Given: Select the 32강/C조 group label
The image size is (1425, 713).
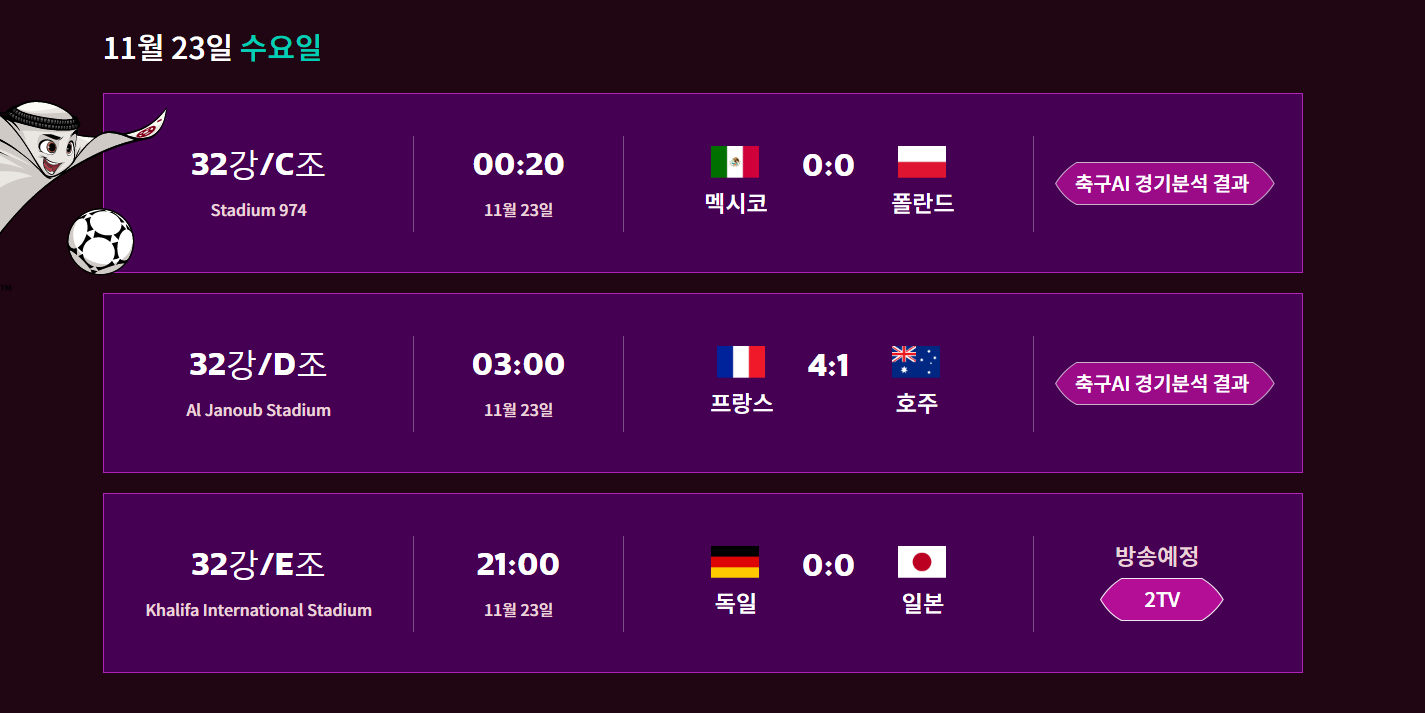Looking at the screenshot, I should [258, 164].
